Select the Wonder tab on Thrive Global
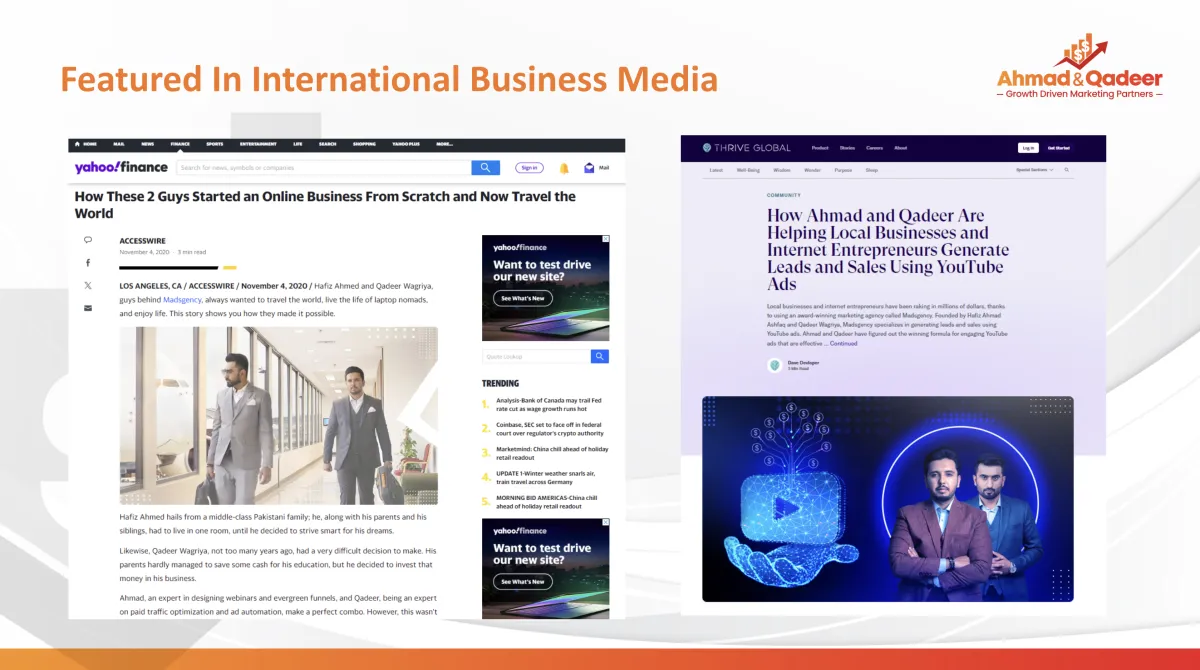Viewport: 1200px width, 670px height. point(813,170)
